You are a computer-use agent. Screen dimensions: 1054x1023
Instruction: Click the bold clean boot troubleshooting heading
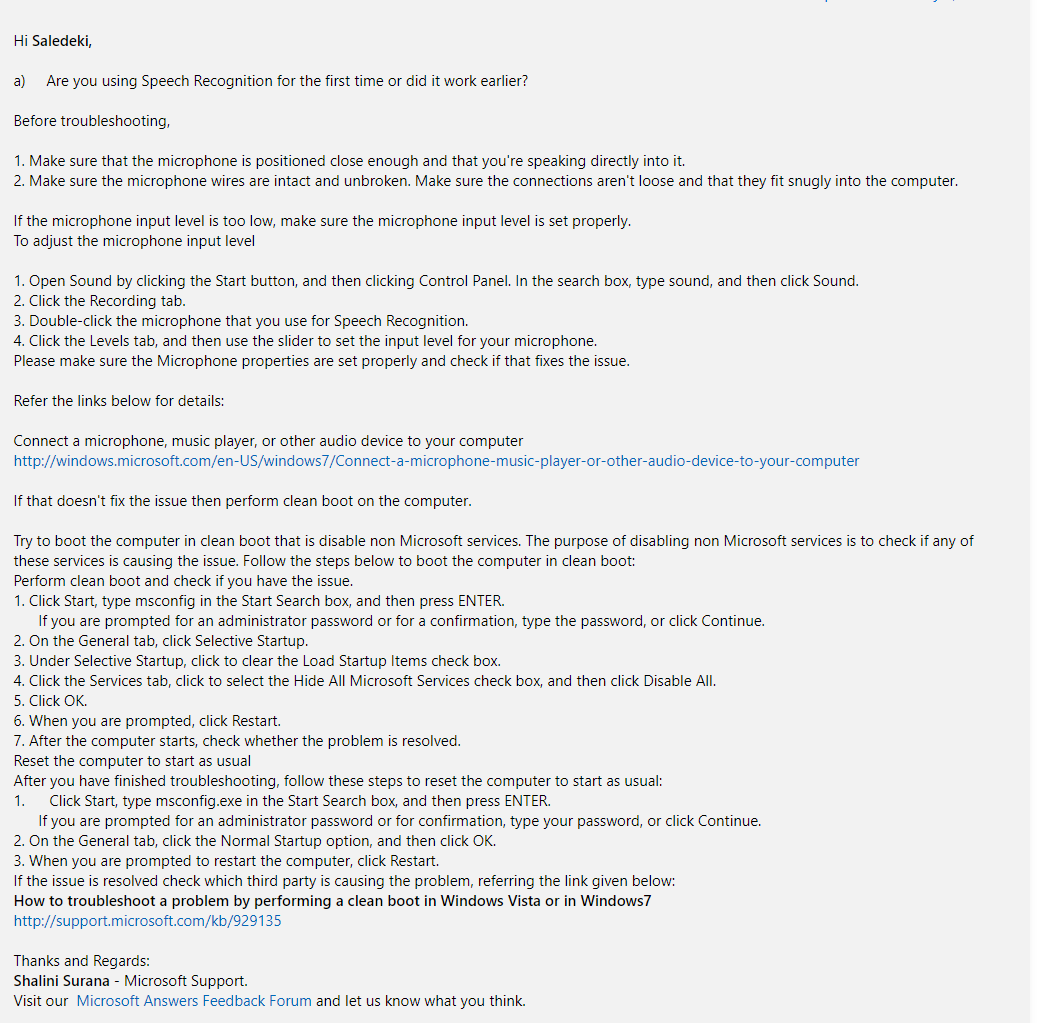point(332,901)
